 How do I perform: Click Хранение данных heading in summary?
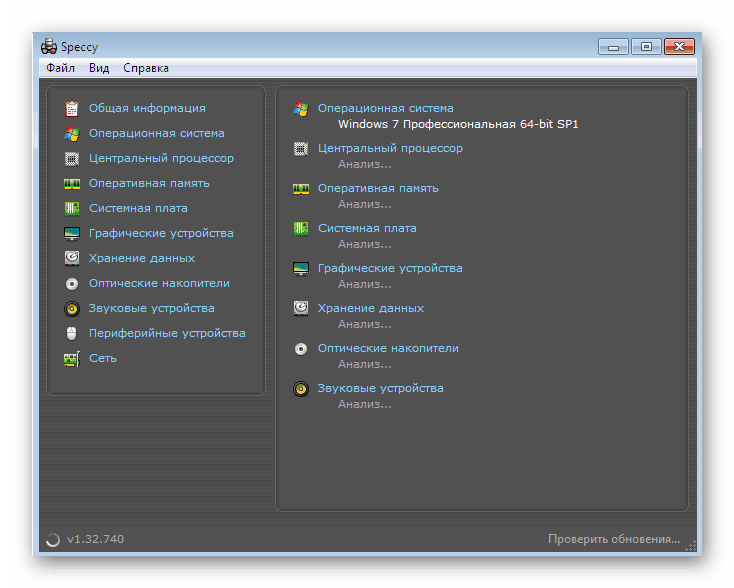click(x=370, y=308)
